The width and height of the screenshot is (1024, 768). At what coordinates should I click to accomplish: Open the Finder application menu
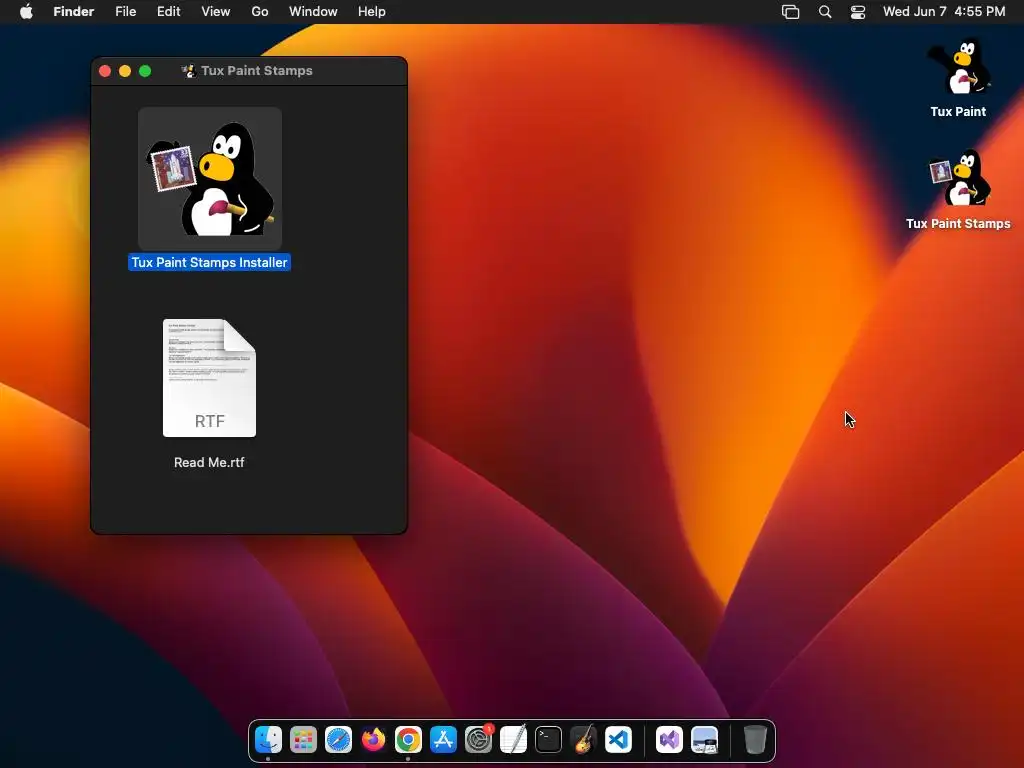(74, 12)
